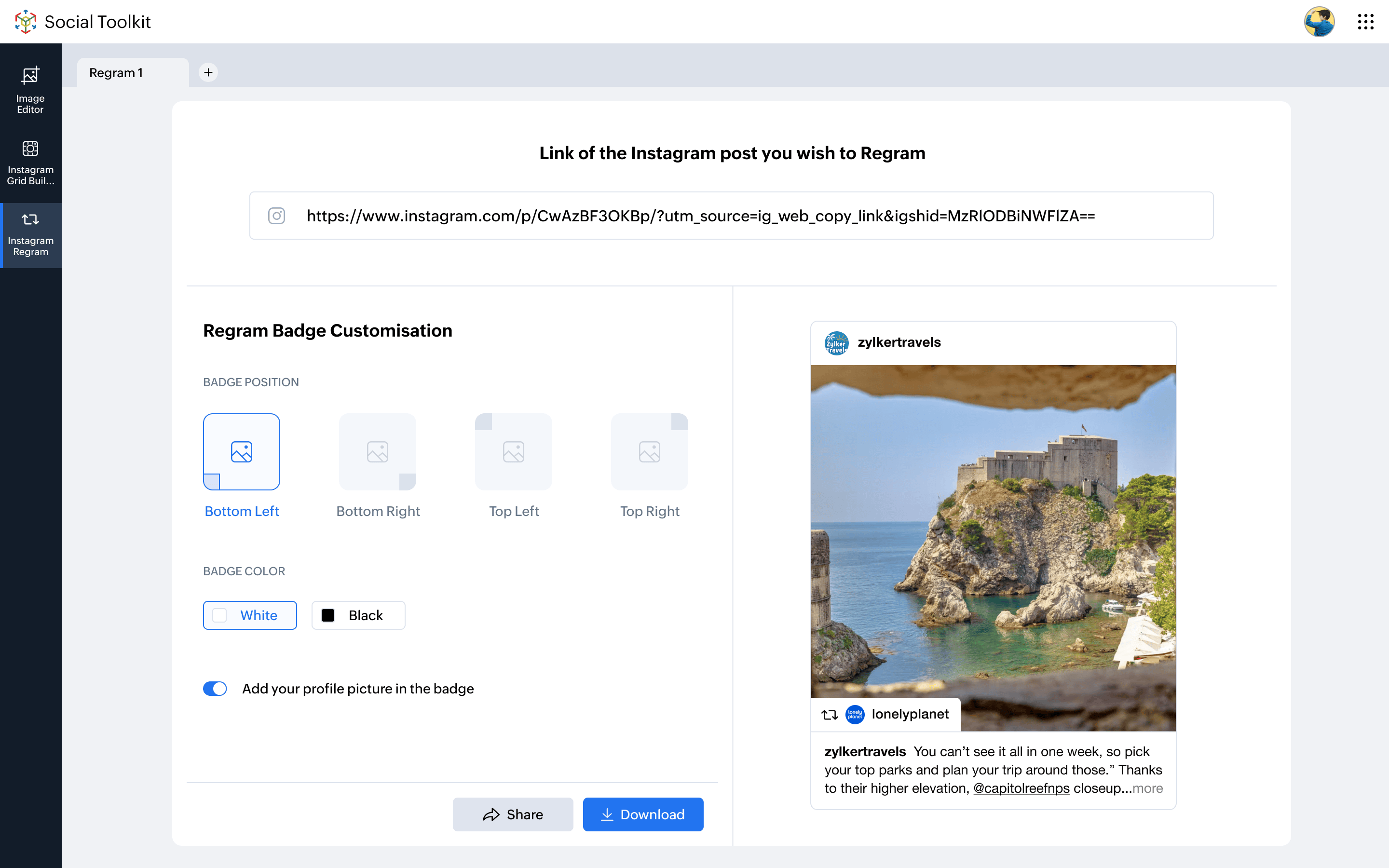Switch to the Regram 1 tab
This screenshot has height=868, width=1389.
117,73
